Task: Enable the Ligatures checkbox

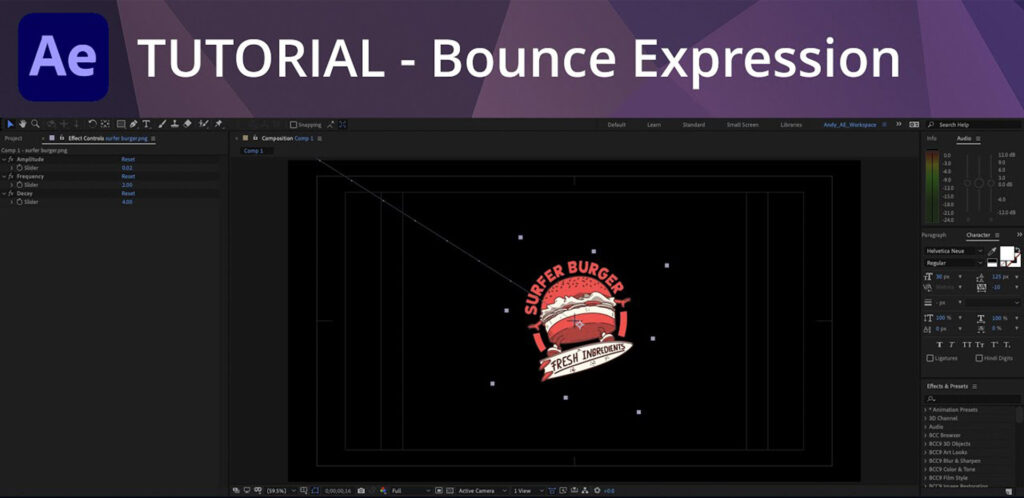Action: click(929, 358)
